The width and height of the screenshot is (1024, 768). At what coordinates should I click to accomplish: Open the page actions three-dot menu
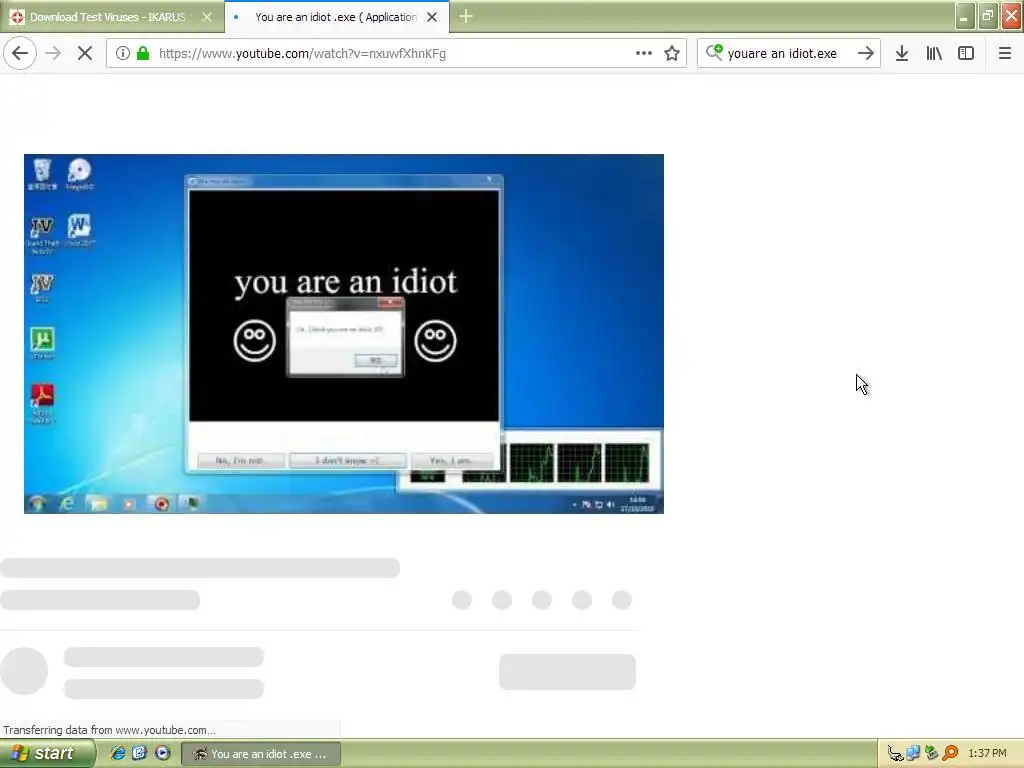click(643, 53)
